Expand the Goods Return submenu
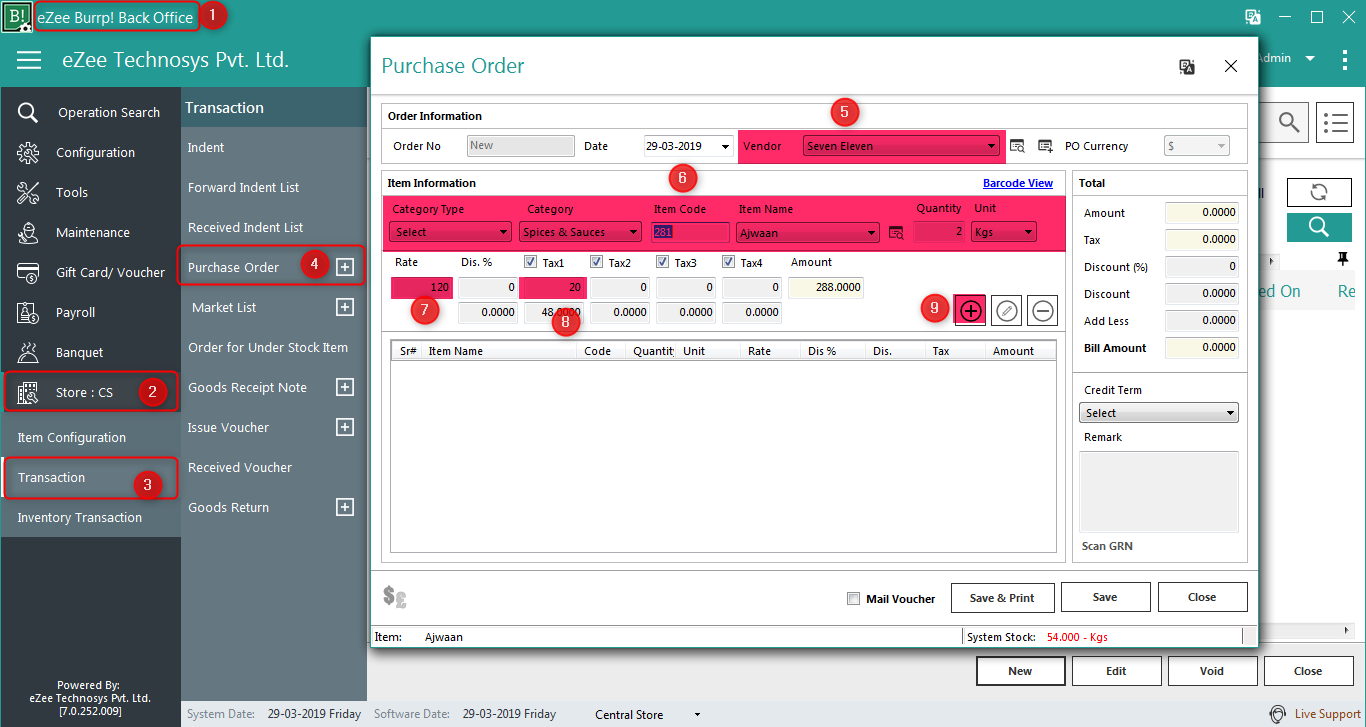Viewport: 1366px width, 727px height. [345, 507]
